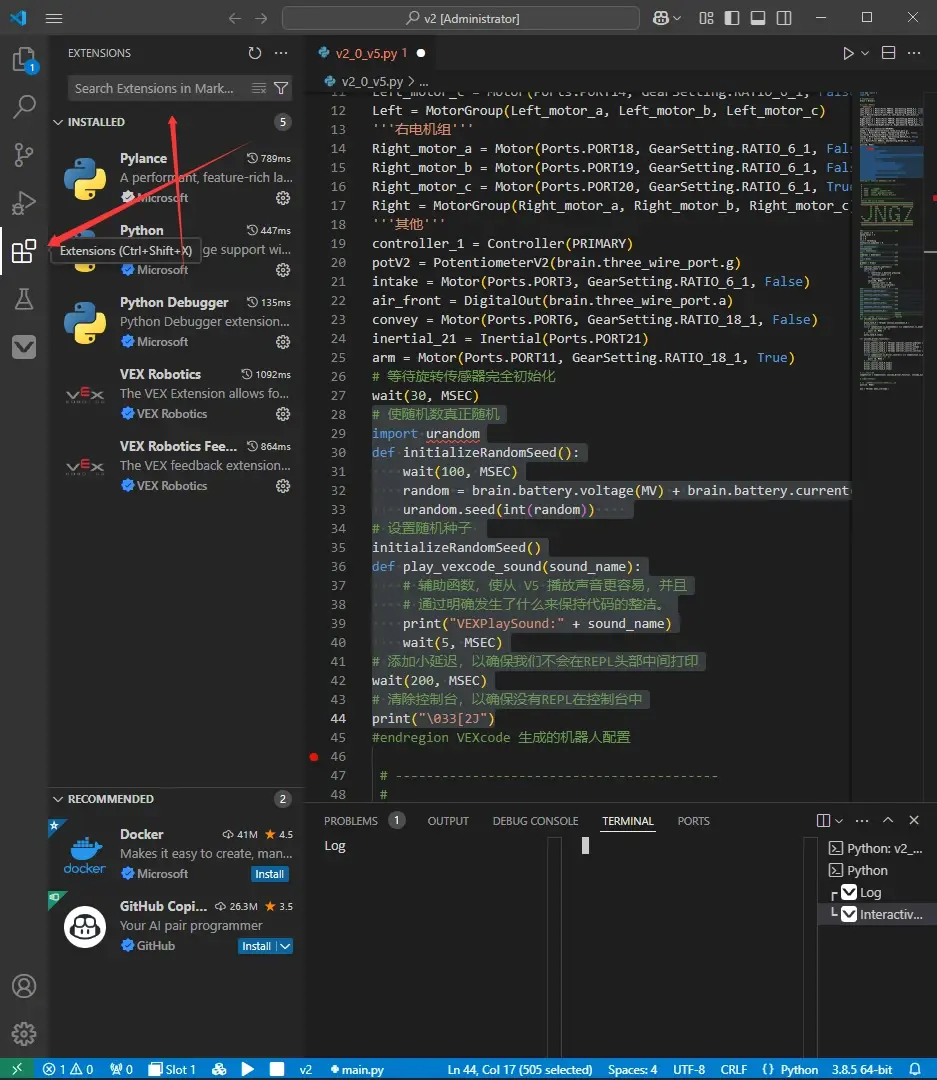937x1080 pixels.
Task: Select Python: v2 terminal entry
Action: point(876,849)
